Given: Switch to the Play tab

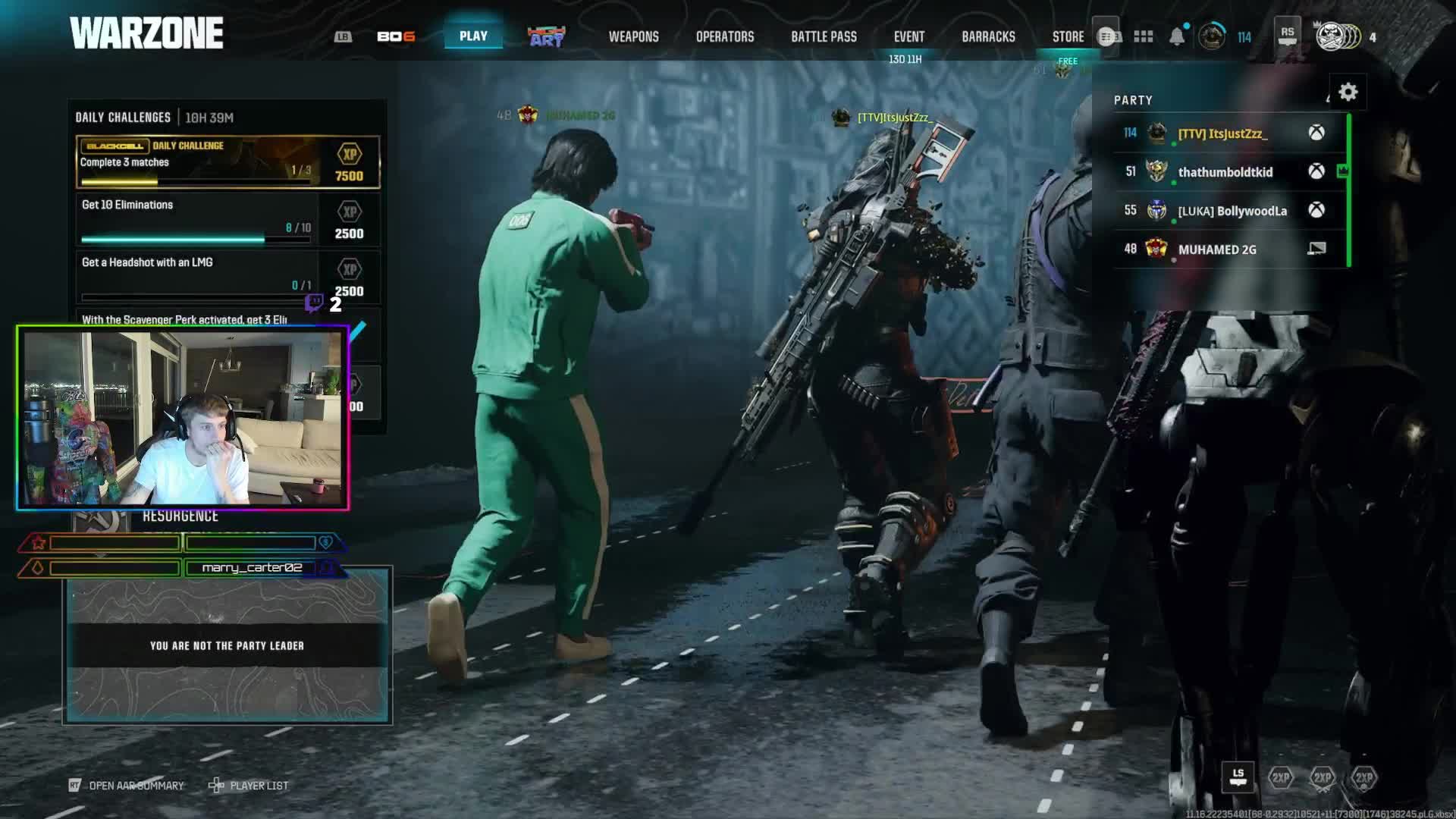Looking at the screenshot, I should click(473, 36).
